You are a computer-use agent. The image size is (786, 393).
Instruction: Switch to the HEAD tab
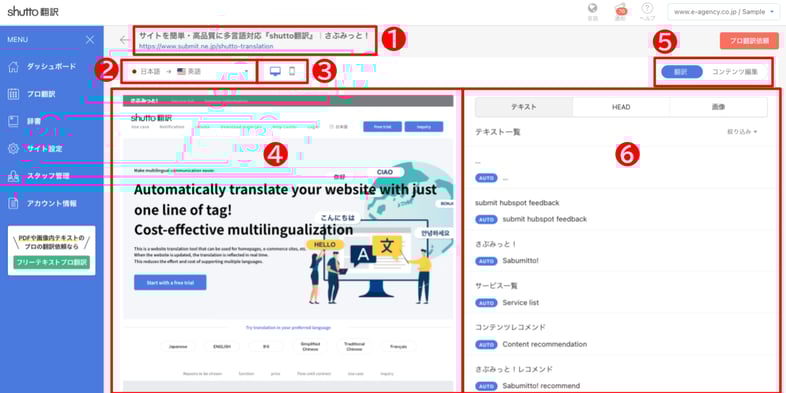tap(621, 107)
